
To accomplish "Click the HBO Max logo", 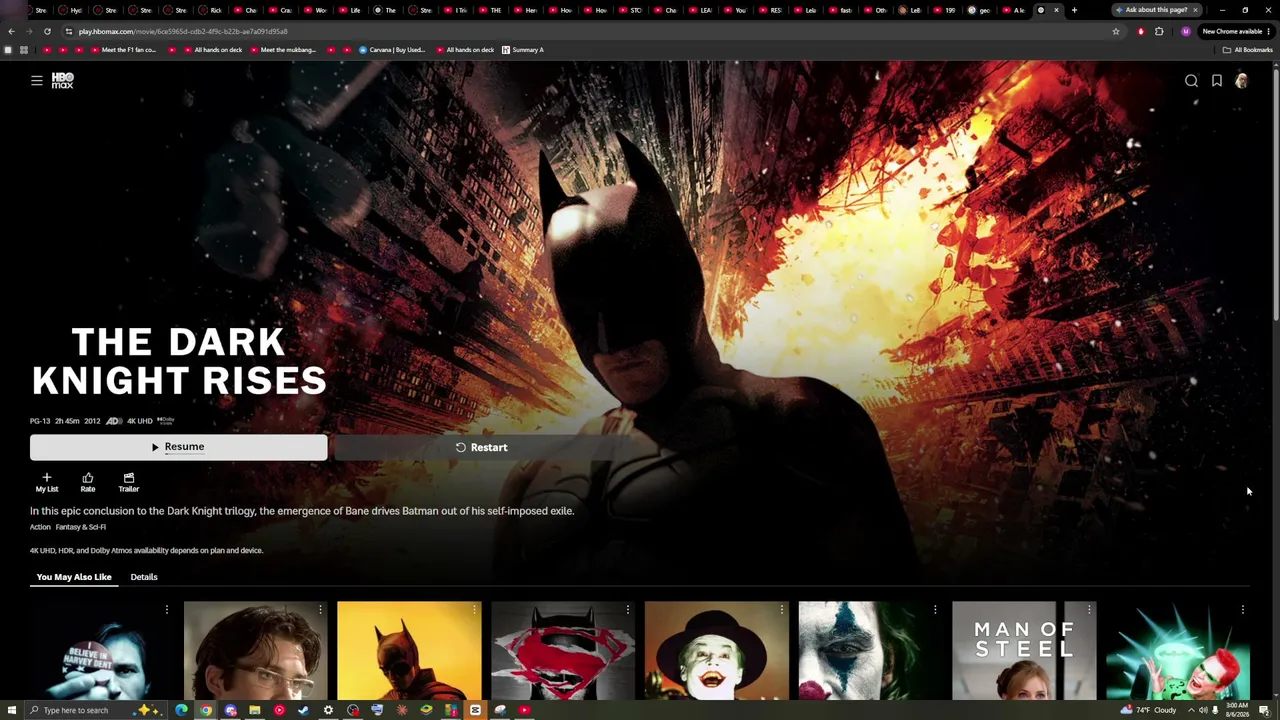I will pyautogui.click(x=62, y=81).
